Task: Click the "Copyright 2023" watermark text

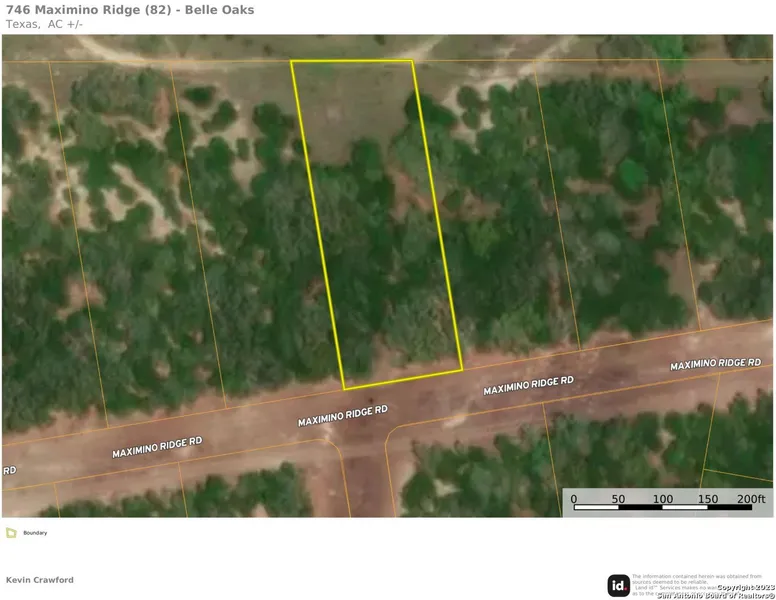Action: (x=739, y=586)
